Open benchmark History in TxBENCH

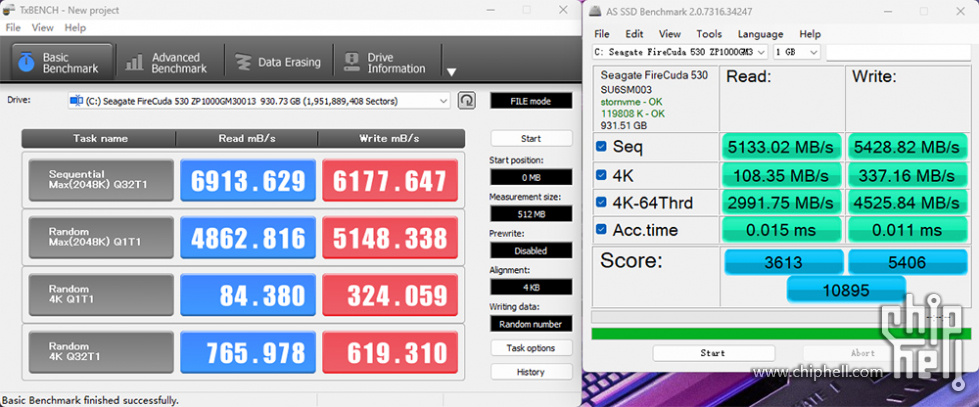pyautogui.click(x=531, y=372)
